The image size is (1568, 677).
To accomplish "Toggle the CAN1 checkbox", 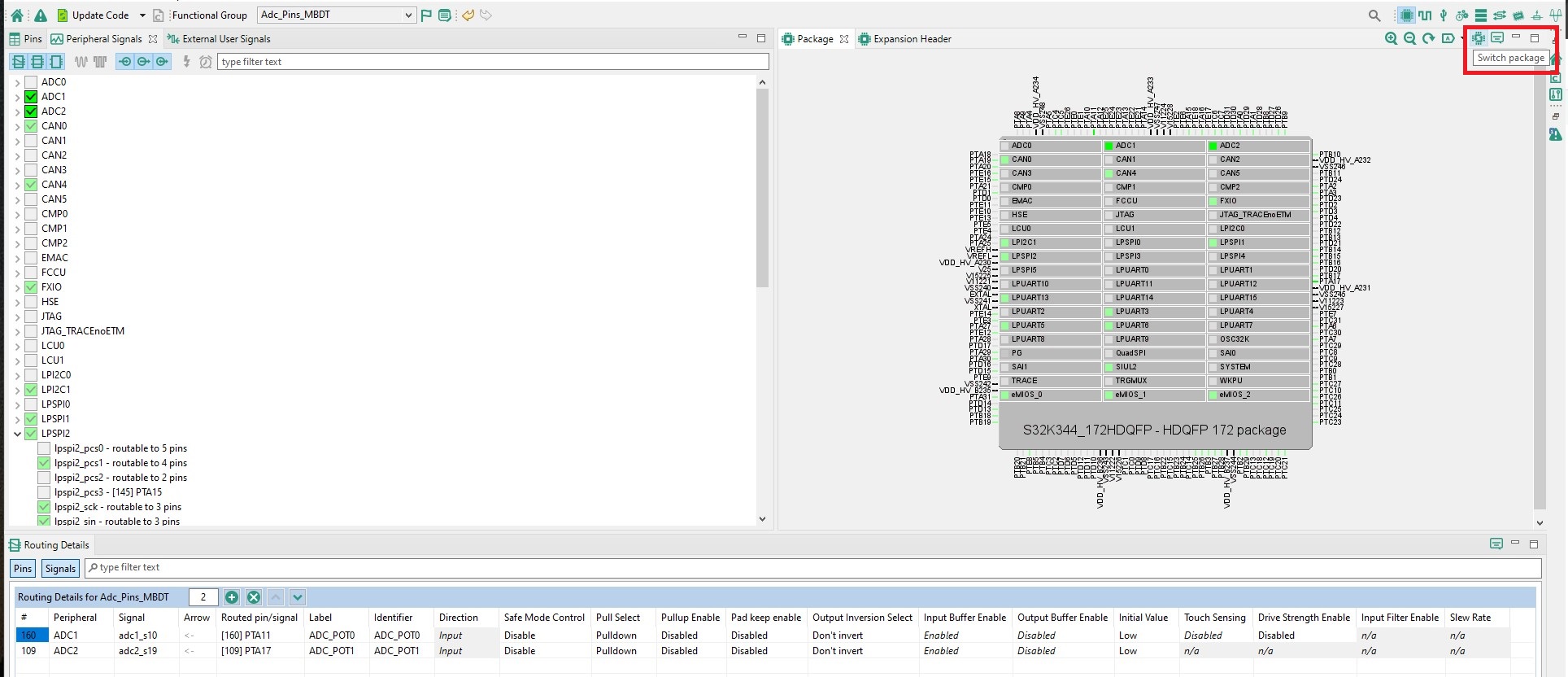I will point(31,141).
